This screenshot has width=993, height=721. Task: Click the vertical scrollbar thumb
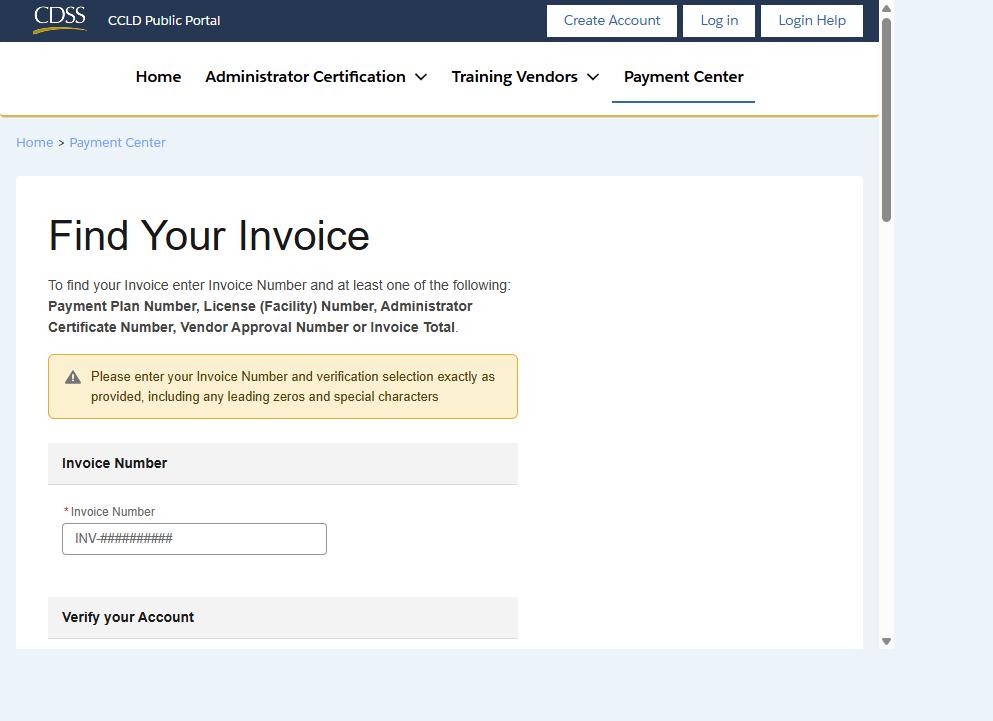(x=887, y=119)
